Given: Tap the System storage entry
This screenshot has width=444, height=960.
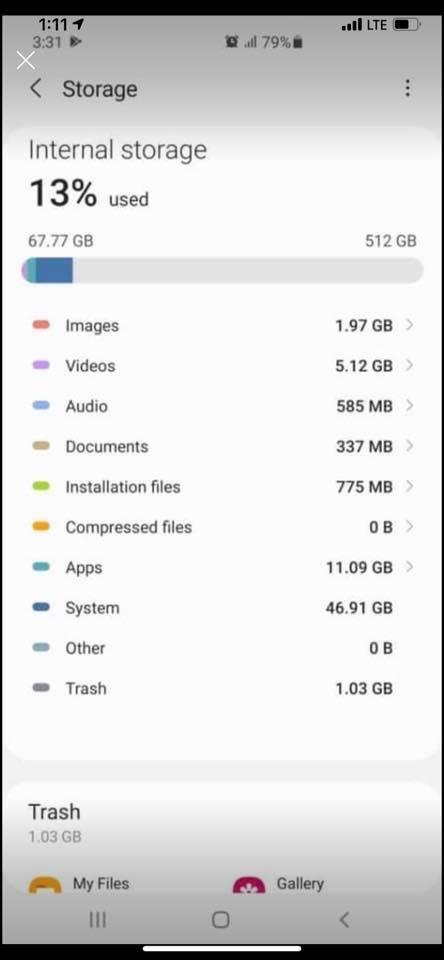Looking at the screenshot, I should click(222, 608).
